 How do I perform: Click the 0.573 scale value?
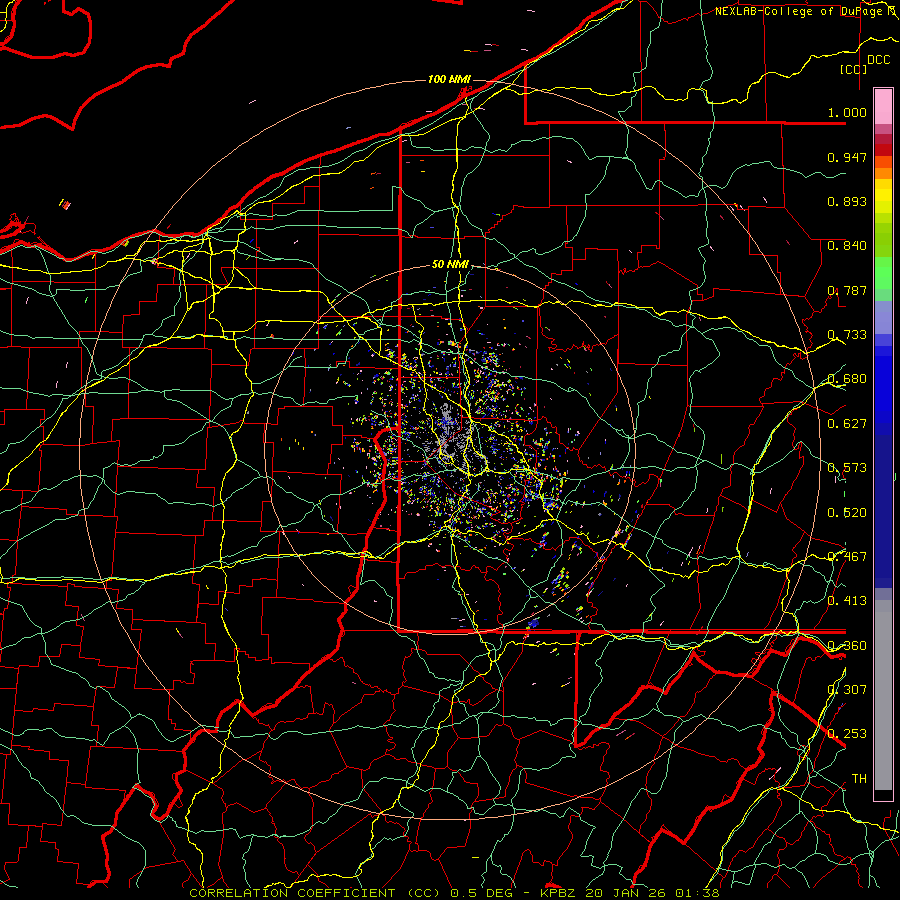tap(847, 467)
